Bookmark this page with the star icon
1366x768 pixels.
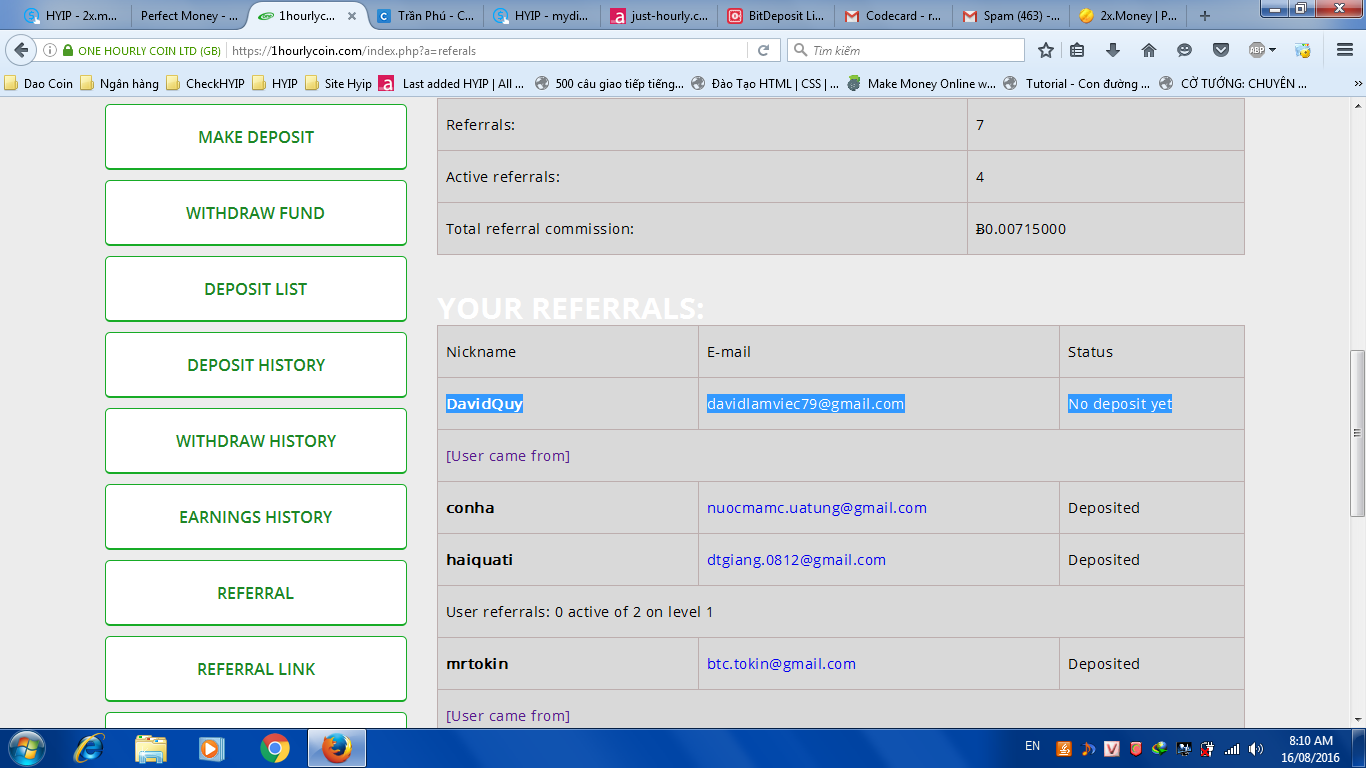click(1046, 51)
